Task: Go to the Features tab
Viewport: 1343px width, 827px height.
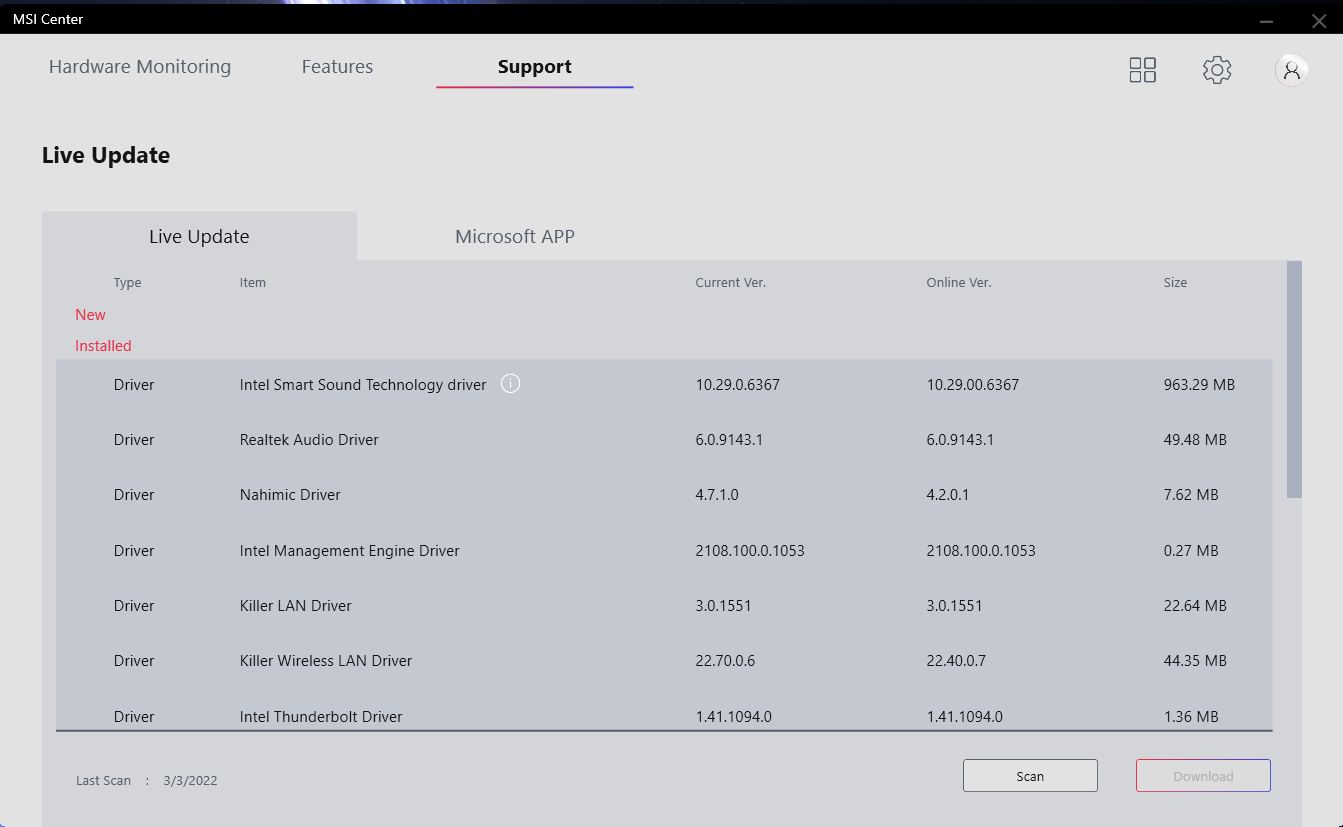Action: tap(337, 67)
